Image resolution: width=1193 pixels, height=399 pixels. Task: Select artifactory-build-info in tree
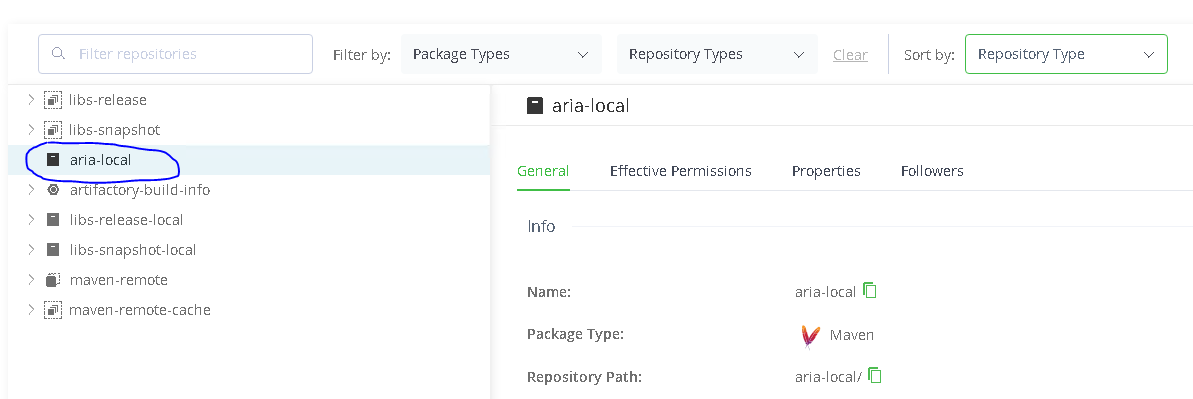139,190
